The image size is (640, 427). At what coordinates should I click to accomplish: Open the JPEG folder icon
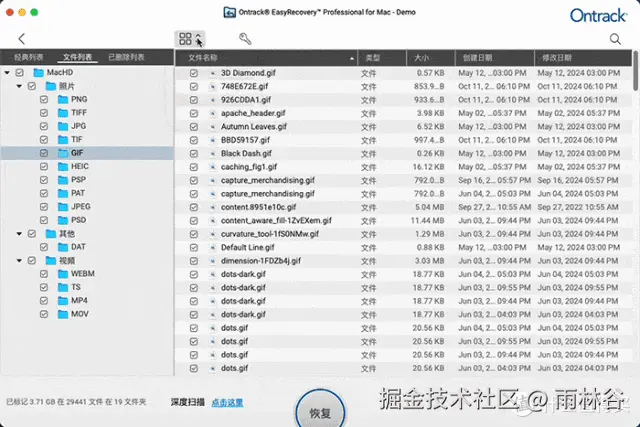[x=63, y=207]
